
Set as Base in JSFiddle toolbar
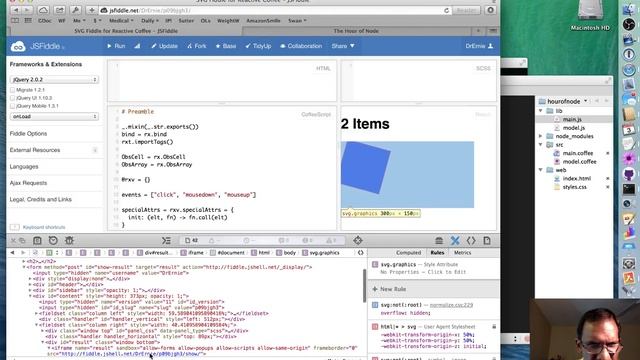(226, 46)
